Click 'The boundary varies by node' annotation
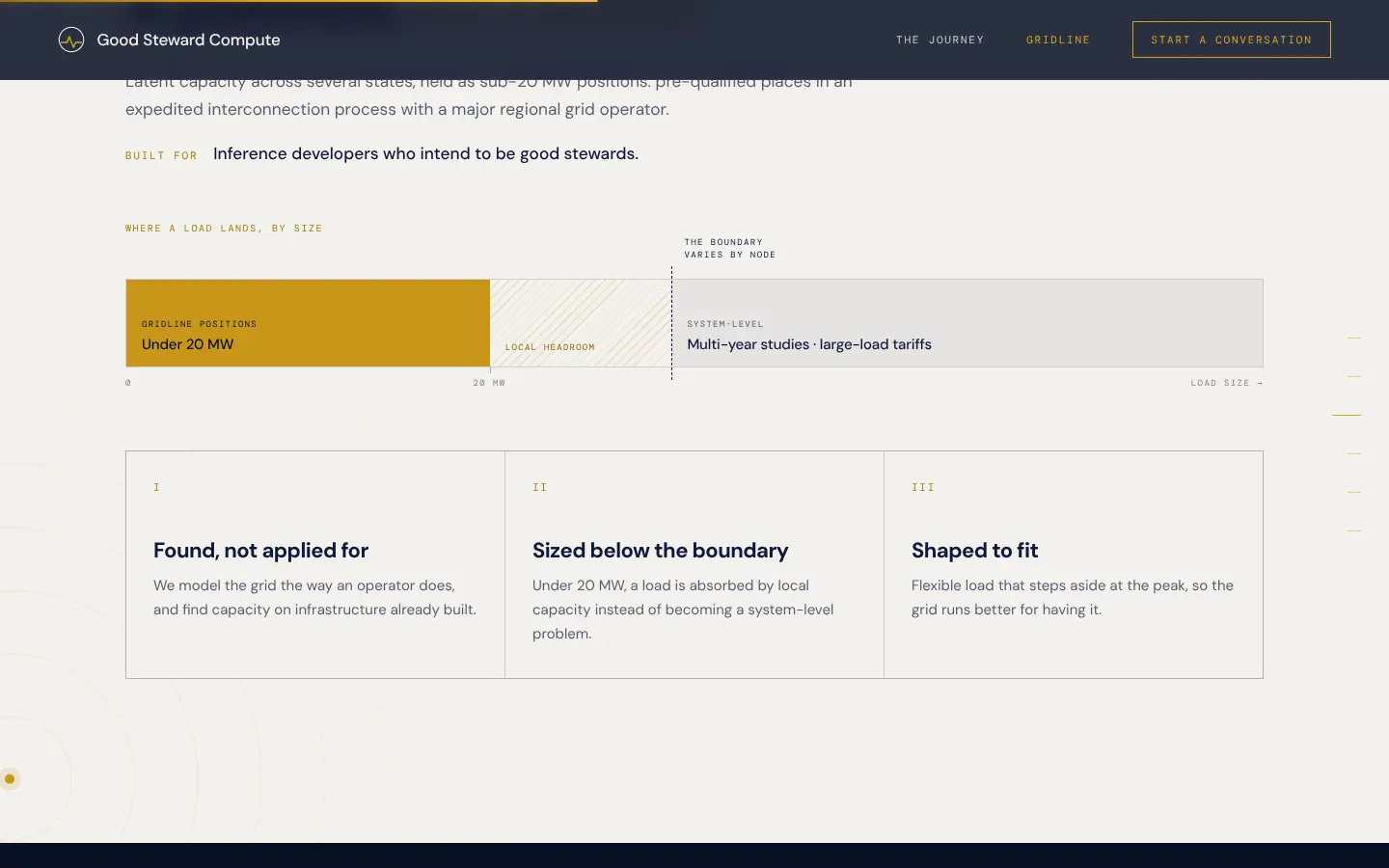Screen dimensions: 1389x868 [729, 248]
